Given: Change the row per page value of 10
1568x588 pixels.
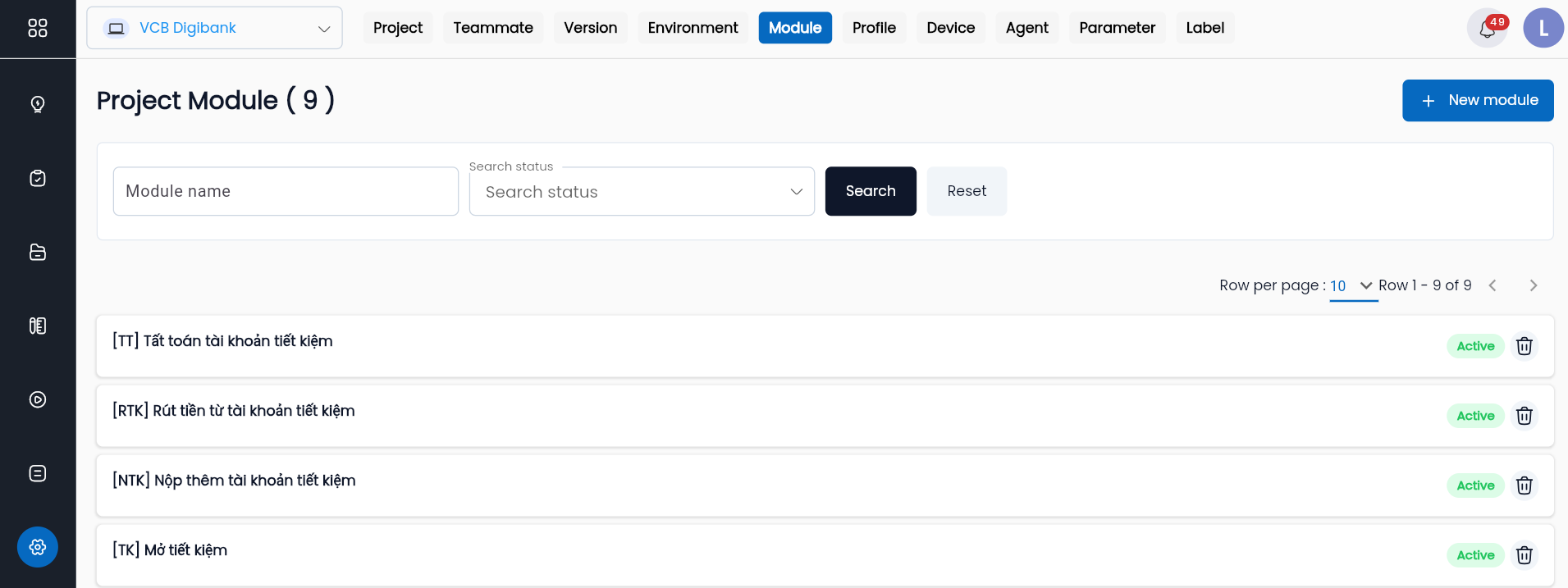Looking at the screenshot, I should tap(1352, 285).
